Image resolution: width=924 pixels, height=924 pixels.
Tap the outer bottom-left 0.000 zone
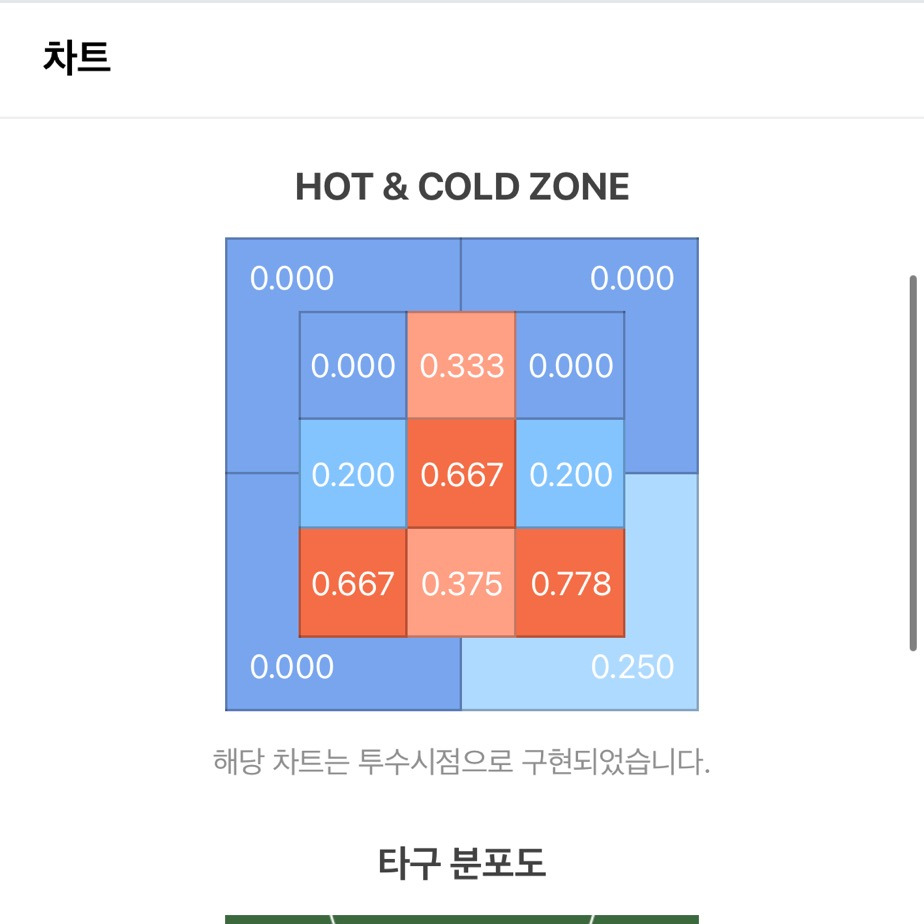pos(292,666)
